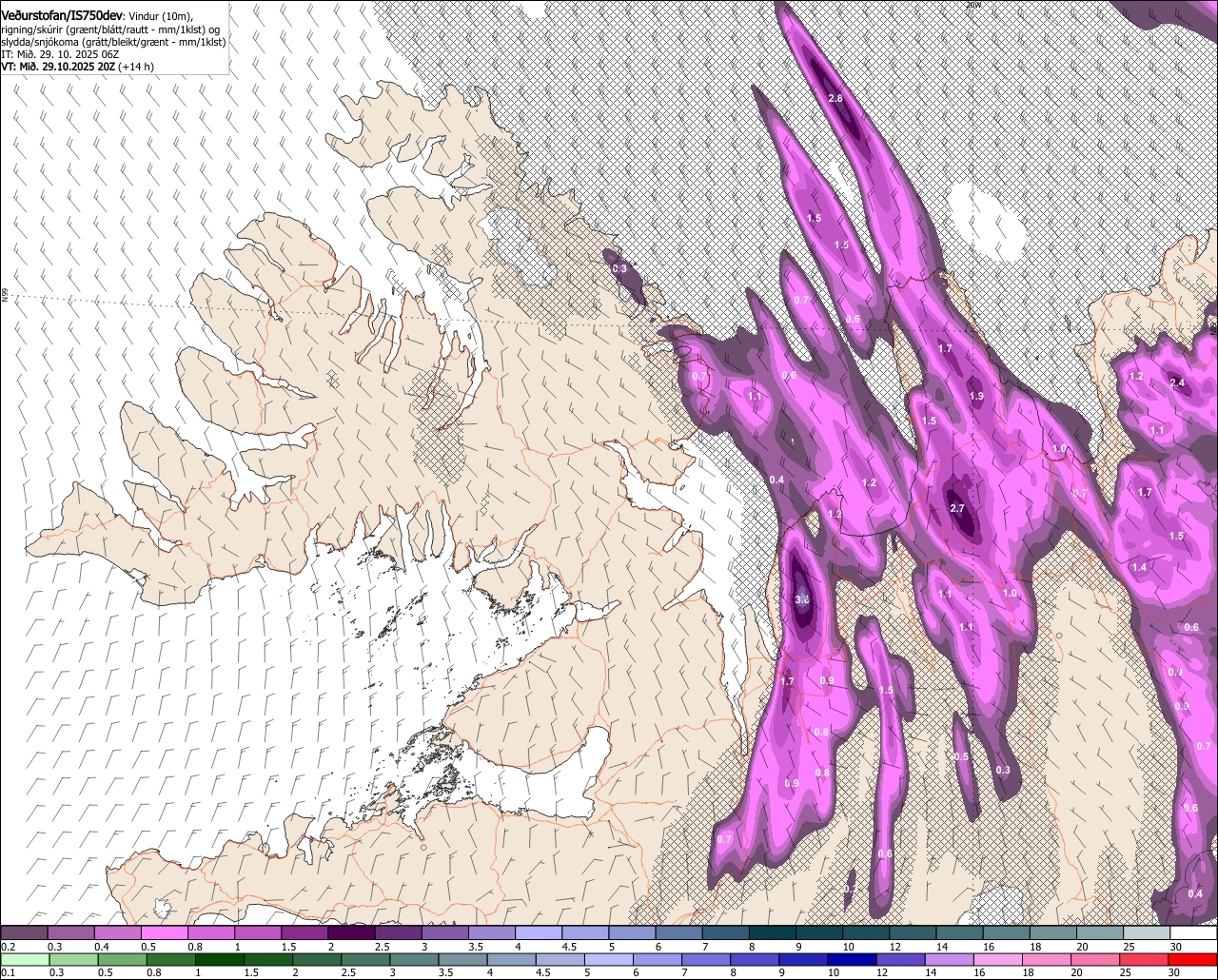Viewport: 1218px width, 980px height.
Task: Click the white swatch at 30 in the top legend row
Action: [1193, 932]
